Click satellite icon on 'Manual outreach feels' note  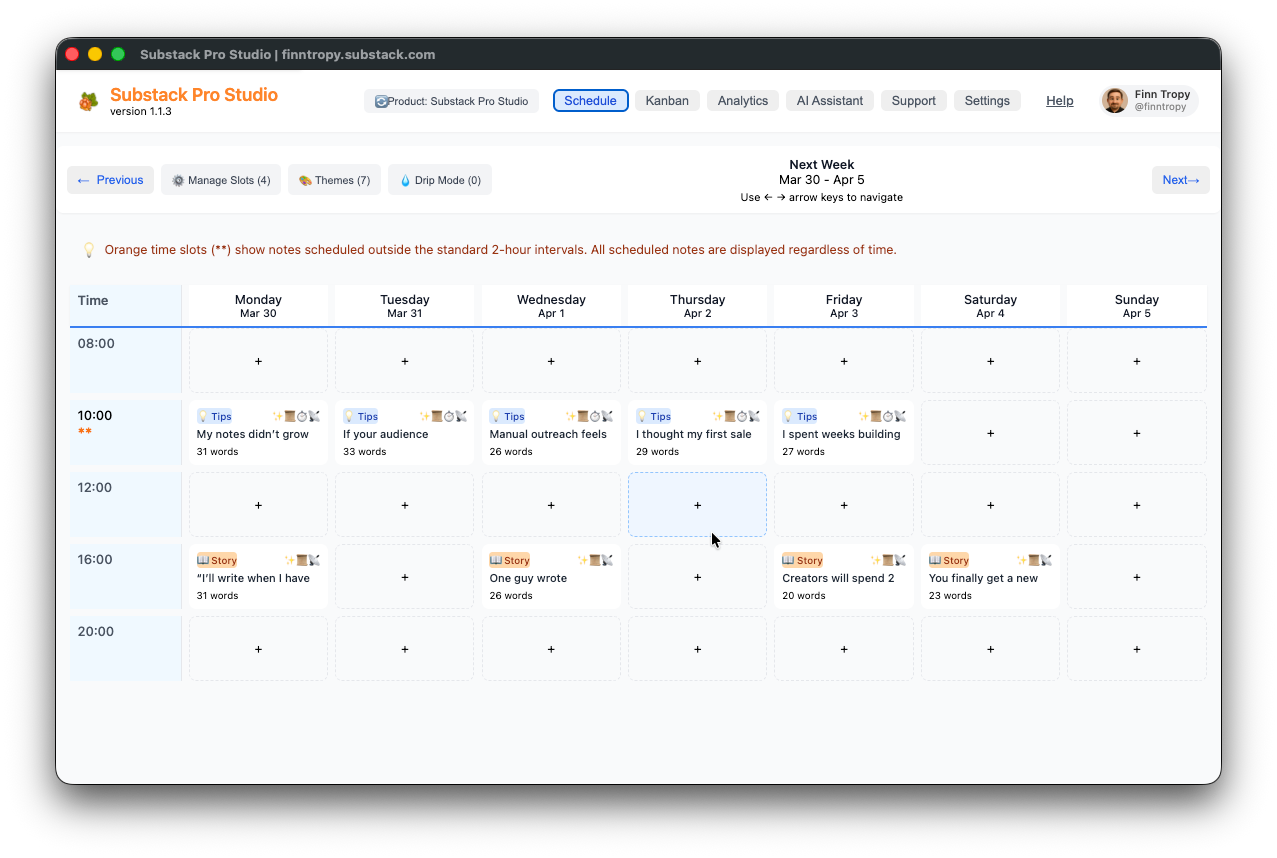coord(607,416)
